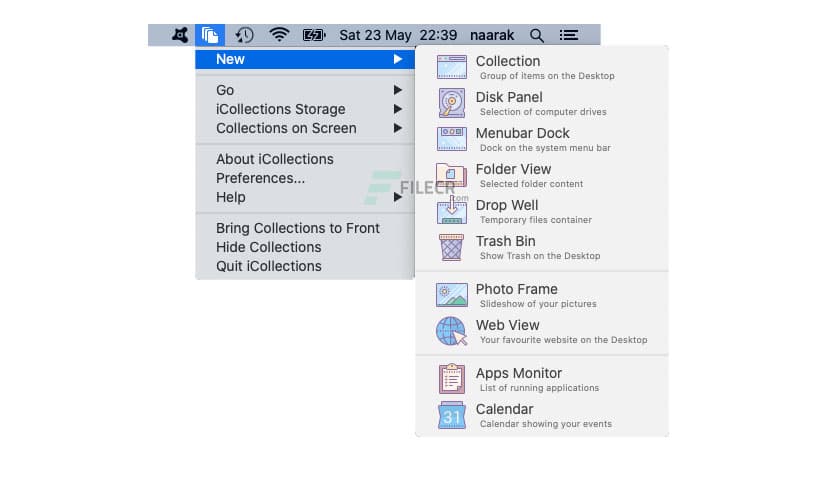Open the Help menu item
Image resolution: width=836 pixels, height=484 pixels.
[305, 197]
